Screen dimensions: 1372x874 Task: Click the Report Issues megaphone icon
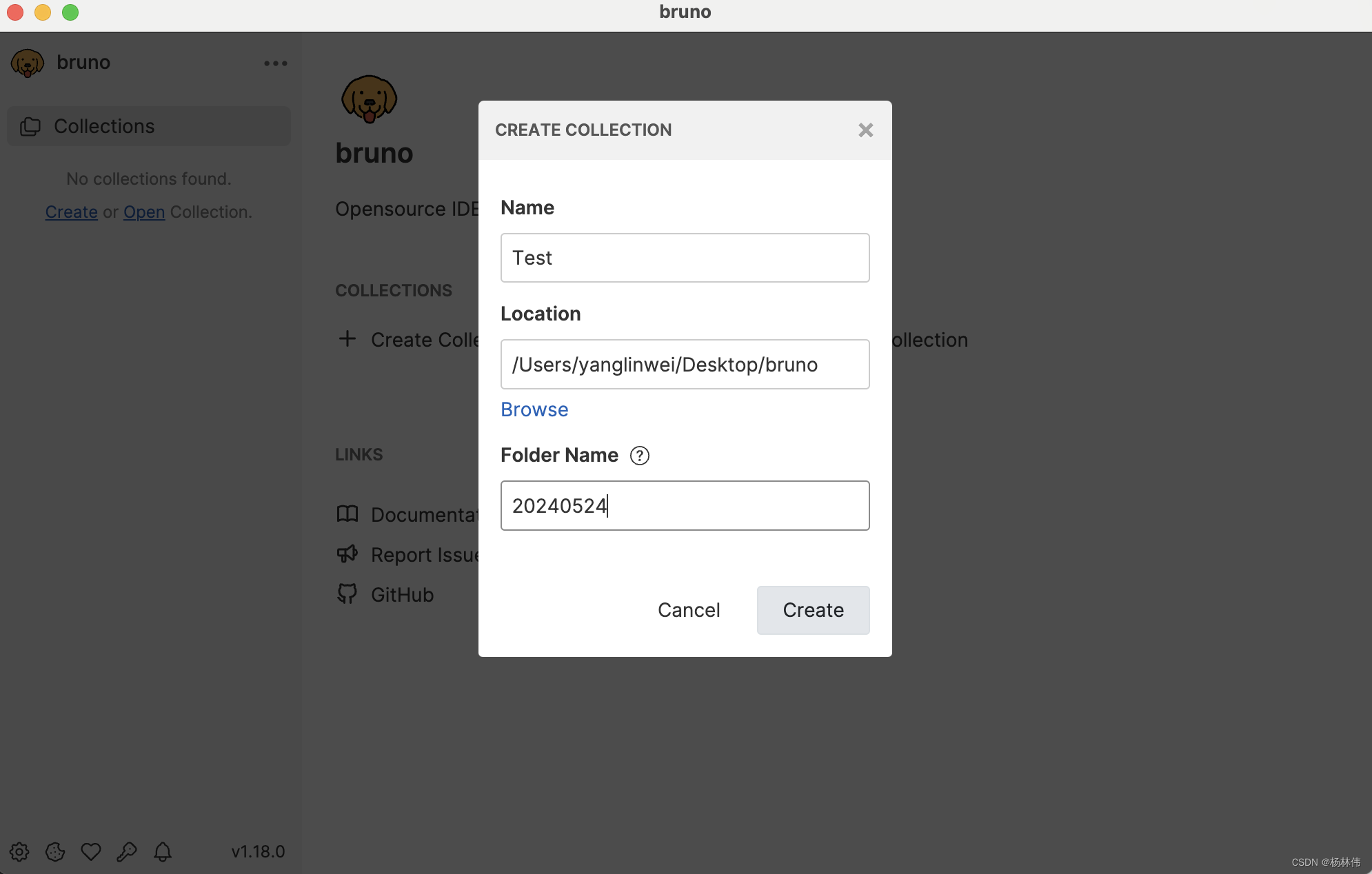(x=348, y=553)
